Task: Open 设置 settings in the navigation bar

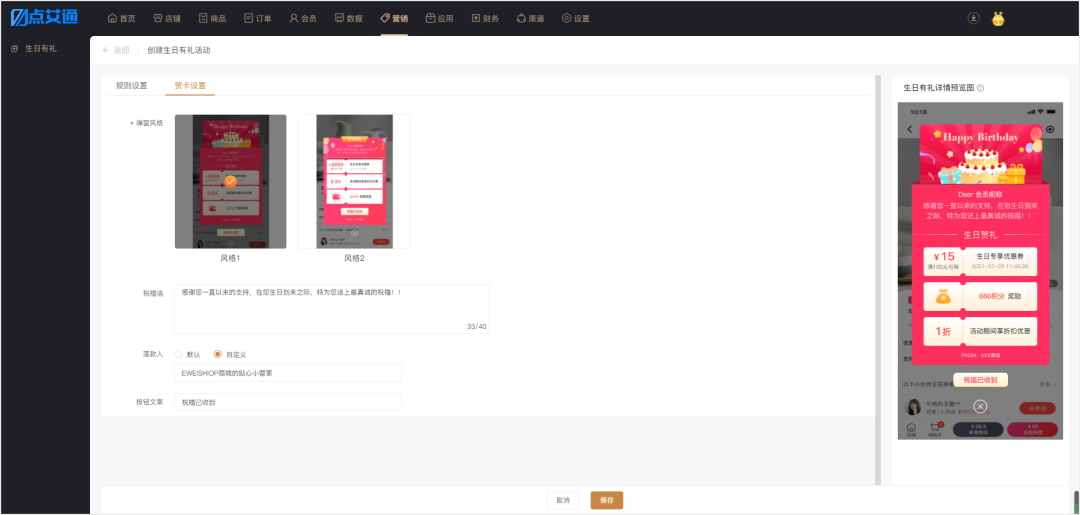Action: [576, 19]
